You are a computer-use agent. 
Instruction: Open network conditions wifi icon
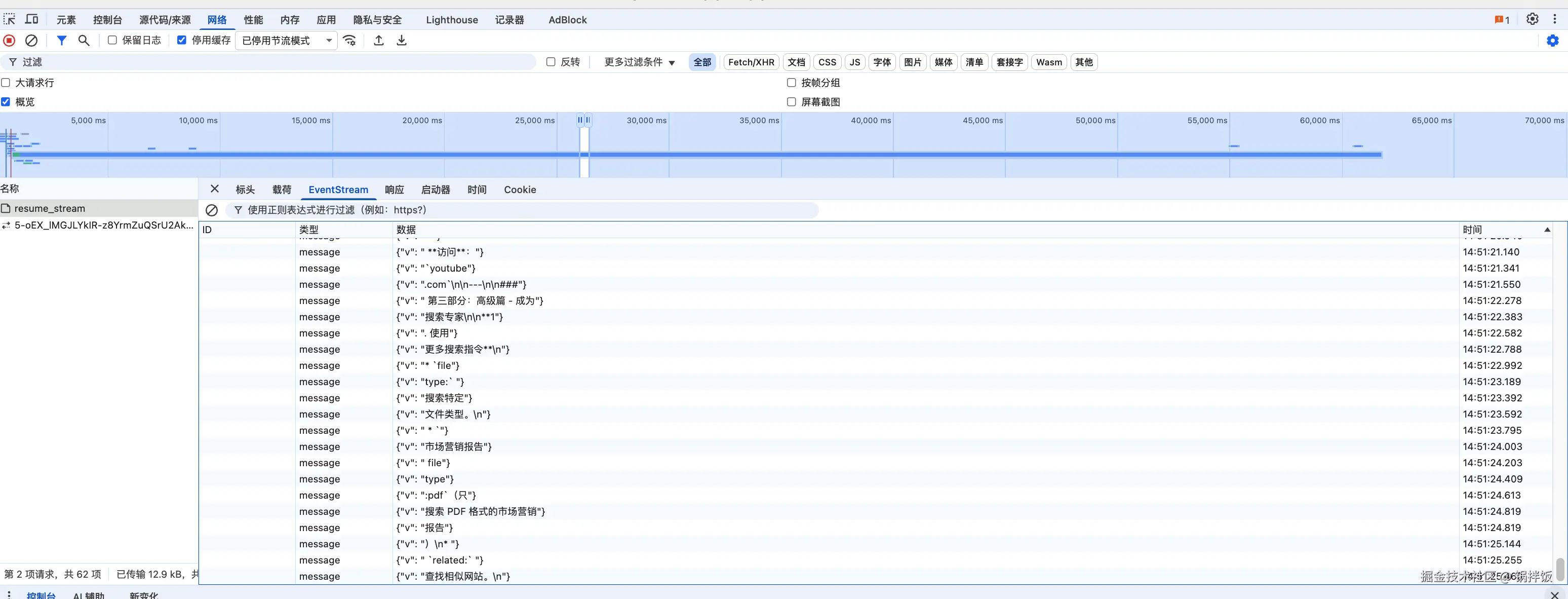(349, 40)
